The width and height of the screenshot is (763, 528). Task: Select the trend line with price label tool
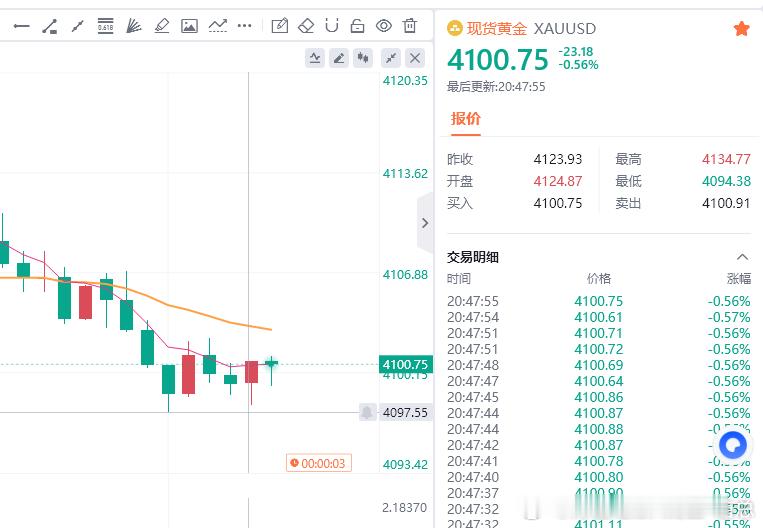tap(50, 26)
